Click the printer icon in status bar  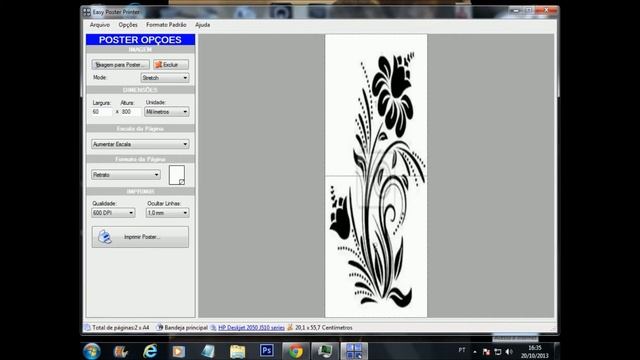pos(213,327)
